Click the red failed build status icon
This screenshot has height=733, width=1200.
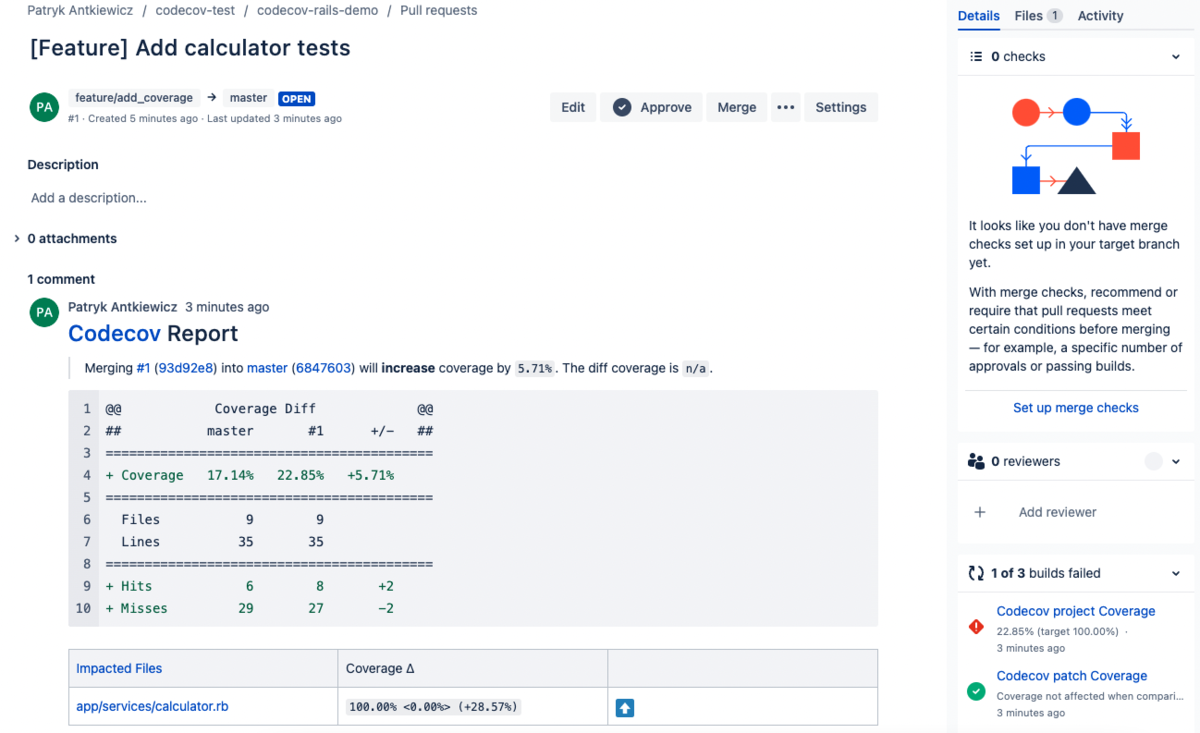click(976, 627)
